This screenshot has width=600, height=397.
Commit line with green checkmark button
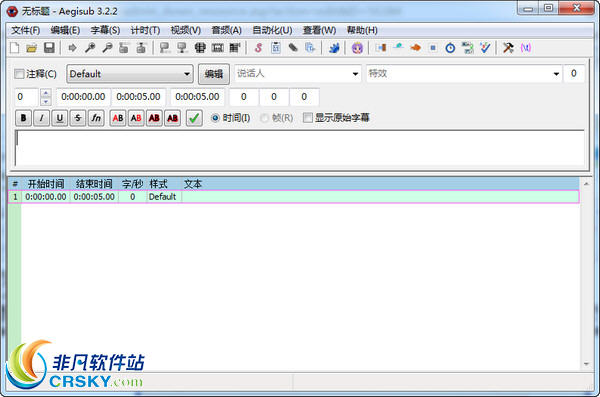click(194, 118)
